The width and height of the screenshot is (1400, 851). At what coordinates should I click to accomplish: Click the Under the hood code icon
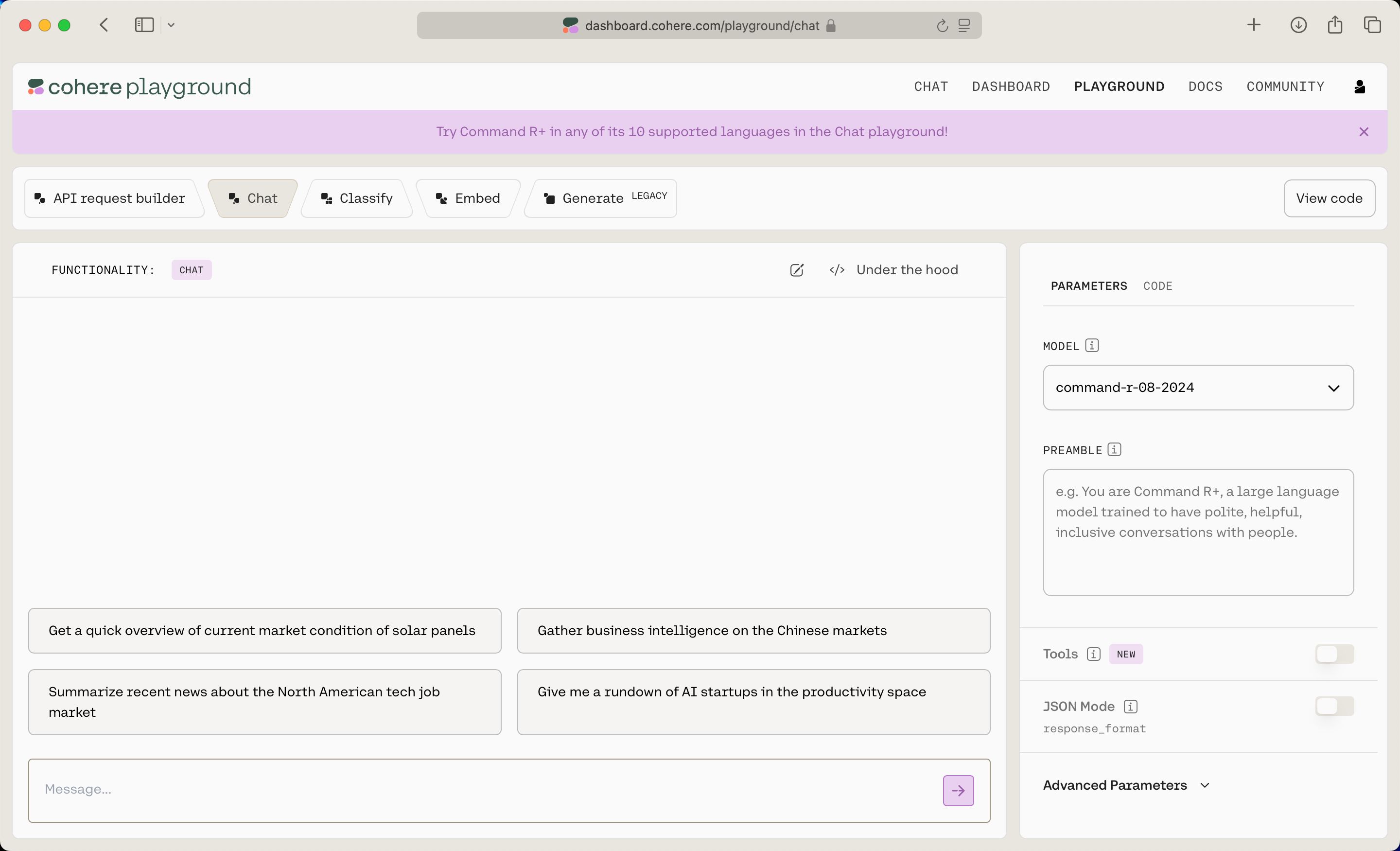[x=837, y=270]
